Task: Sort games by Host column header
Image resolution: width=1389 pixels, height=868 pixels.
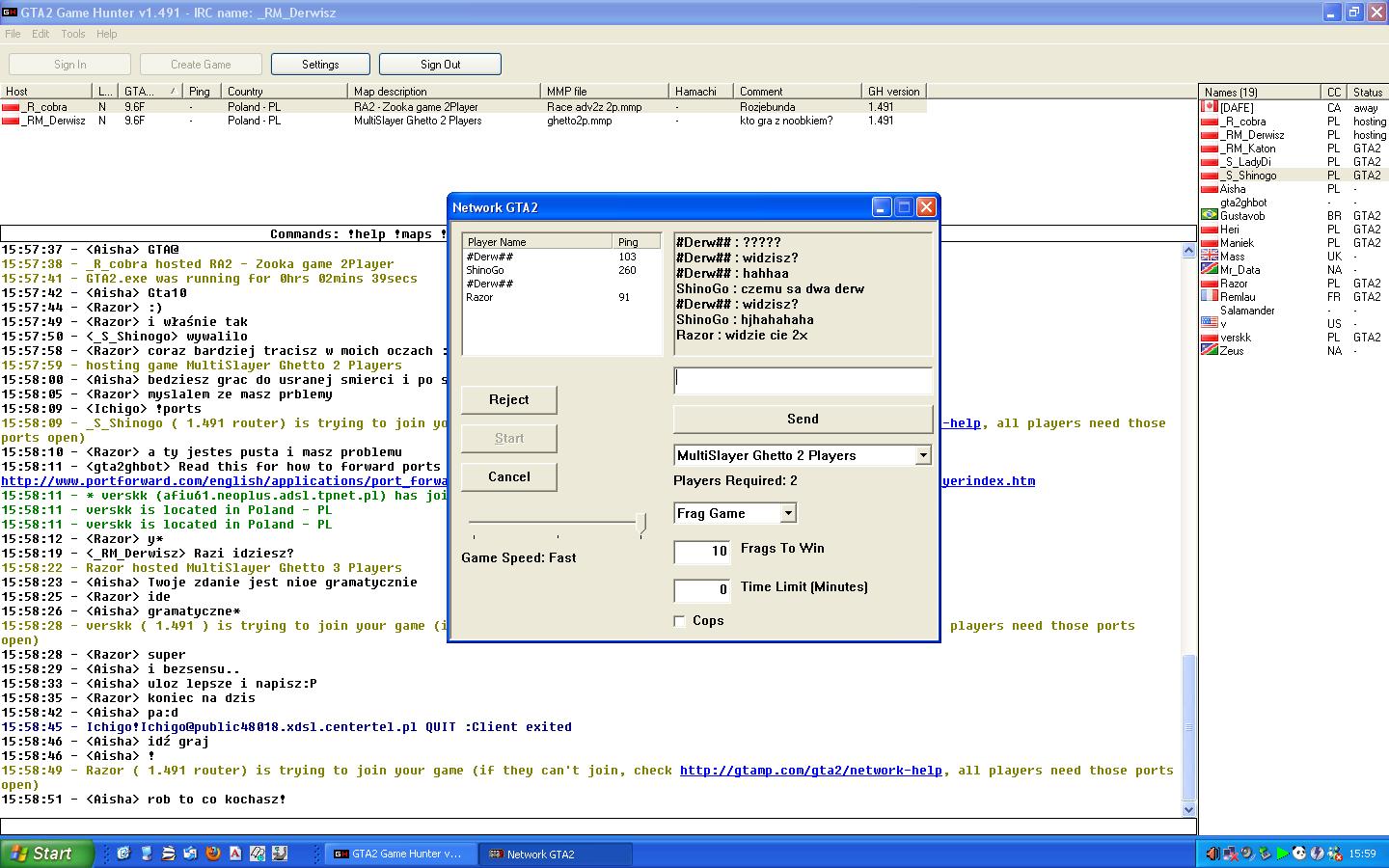Action: tap(46, 92)
